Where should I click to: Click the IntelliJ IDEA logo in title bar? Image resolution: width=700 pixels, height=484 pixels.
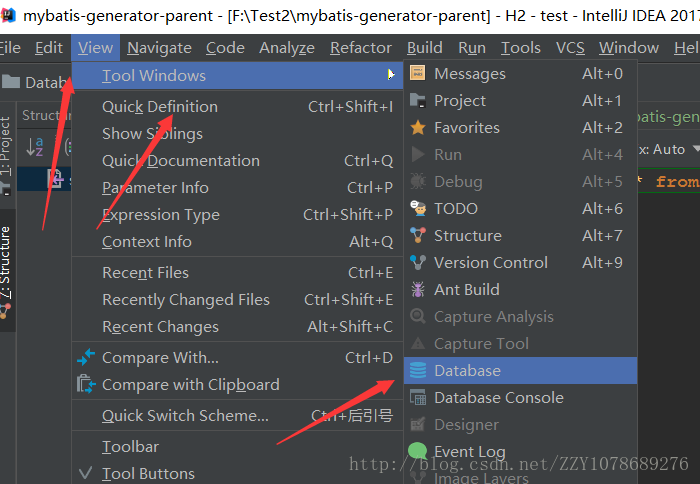point(8,16)
